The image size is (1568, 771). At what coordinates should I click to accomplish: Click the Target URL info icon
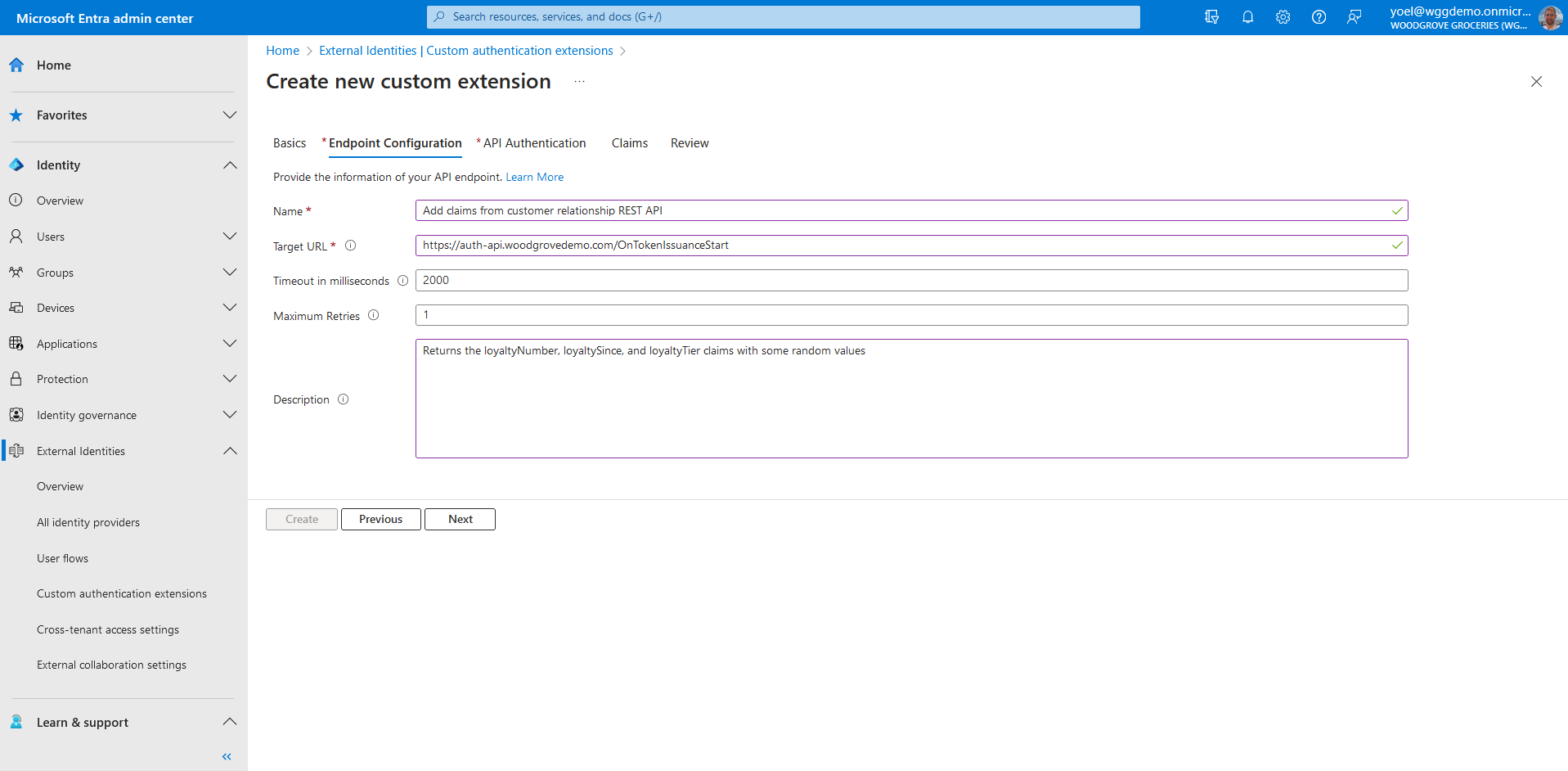pyautogui.click(x=350, y=246)
